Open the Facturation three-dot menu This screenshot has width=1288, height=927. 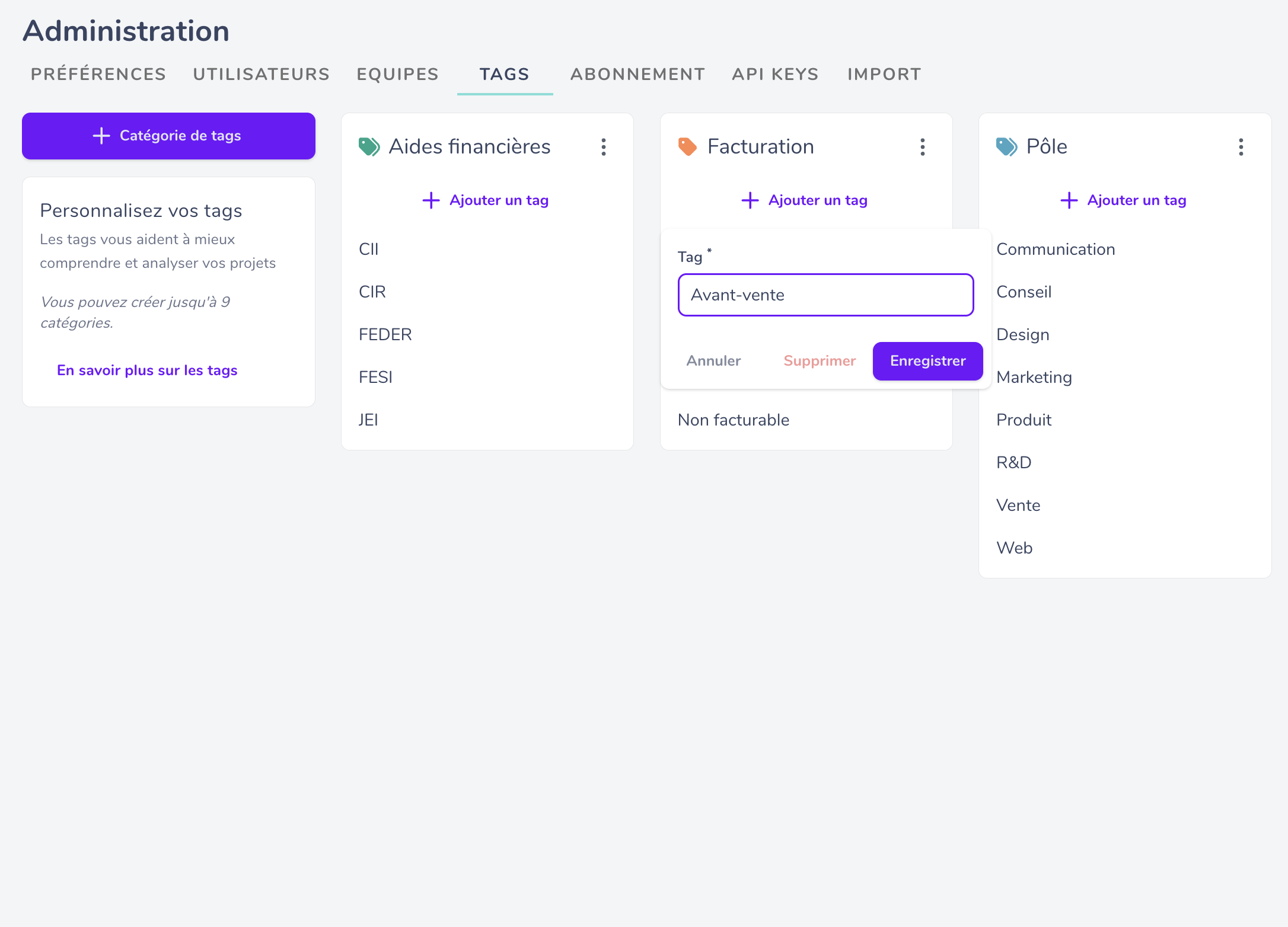point(923,147)
